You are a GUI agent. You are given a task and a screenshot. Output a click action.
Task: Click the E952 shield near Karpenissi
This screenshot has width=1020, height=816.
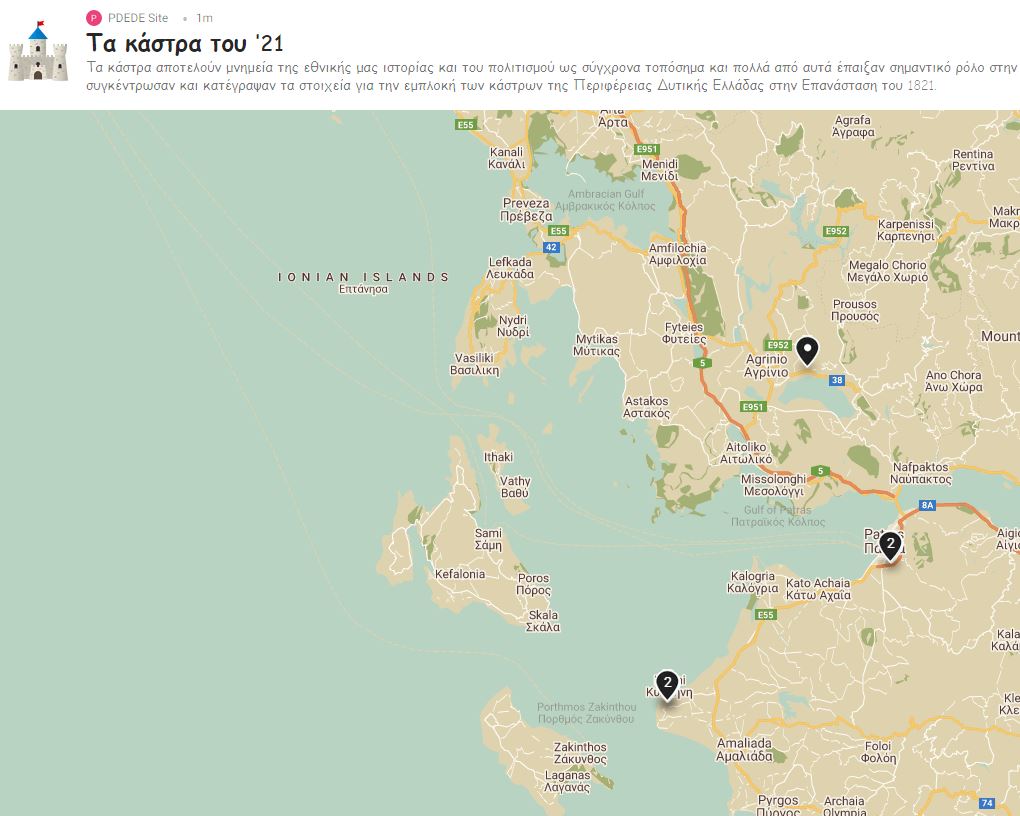point(836,231)
